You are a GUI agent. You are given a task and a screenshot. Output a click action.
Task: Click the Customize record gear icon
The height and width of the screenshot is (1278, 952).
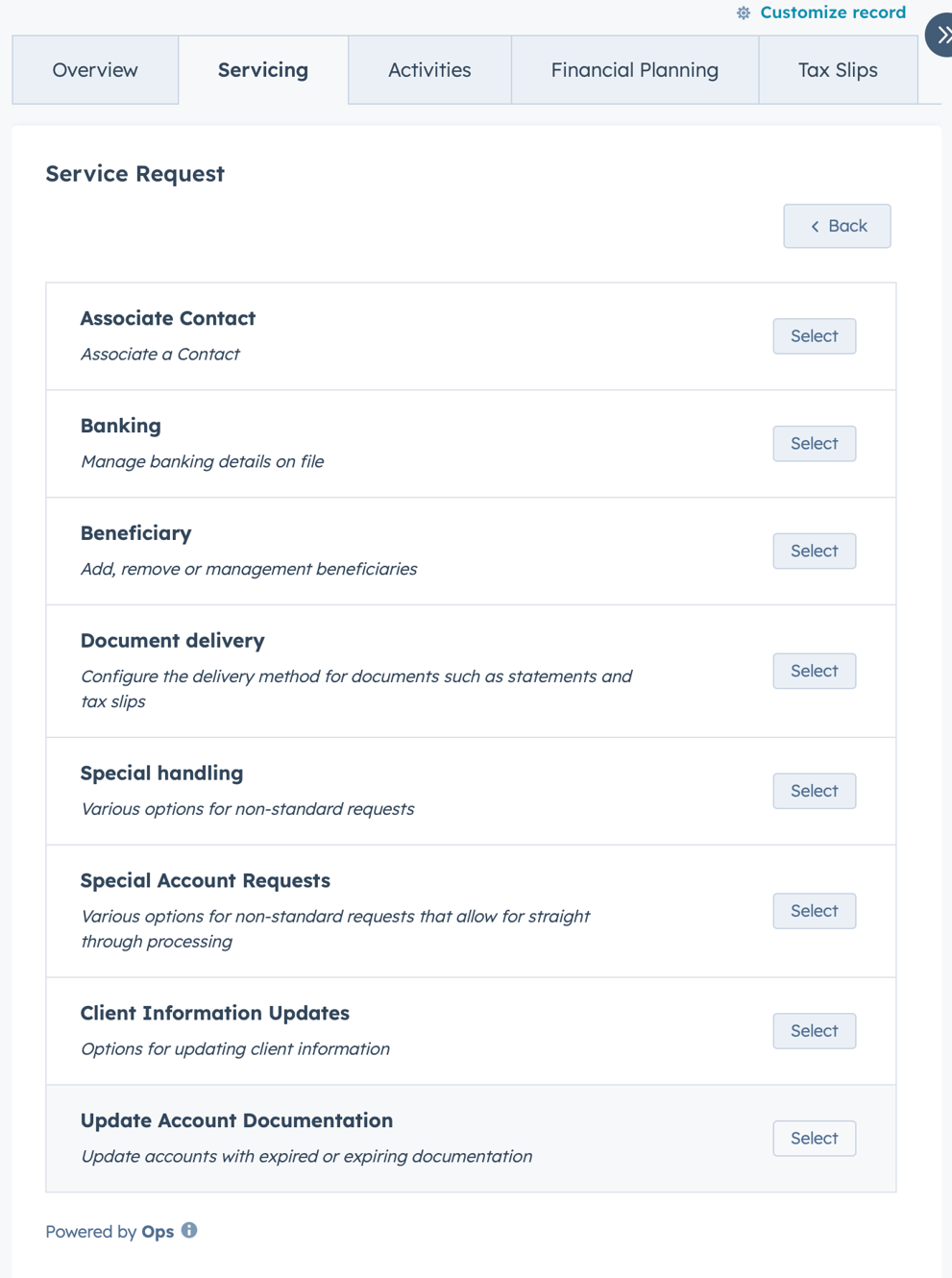coord(744,12)
